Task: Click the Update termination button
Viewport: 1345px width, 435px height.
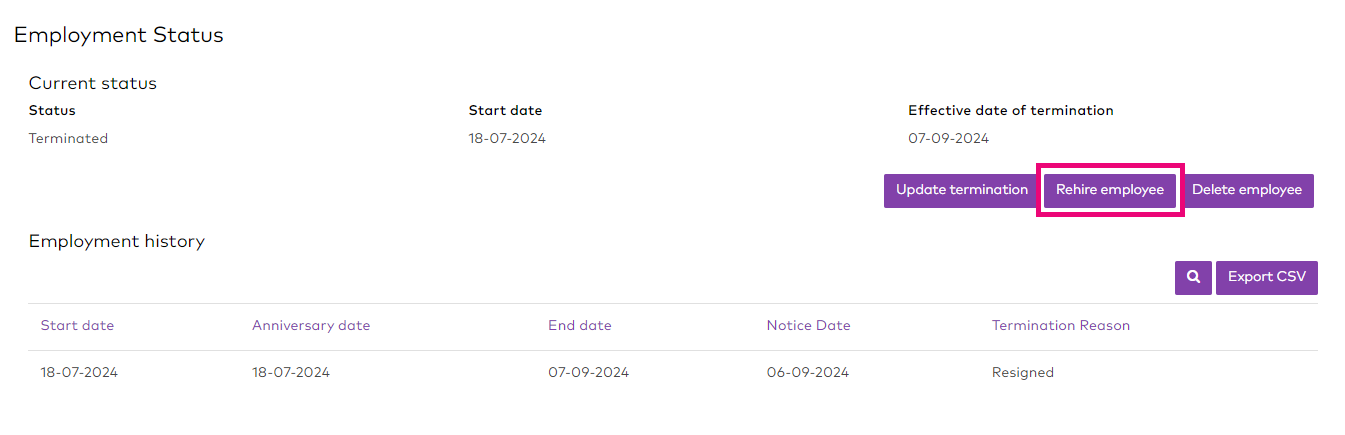Action: click(x=961, y=190)
